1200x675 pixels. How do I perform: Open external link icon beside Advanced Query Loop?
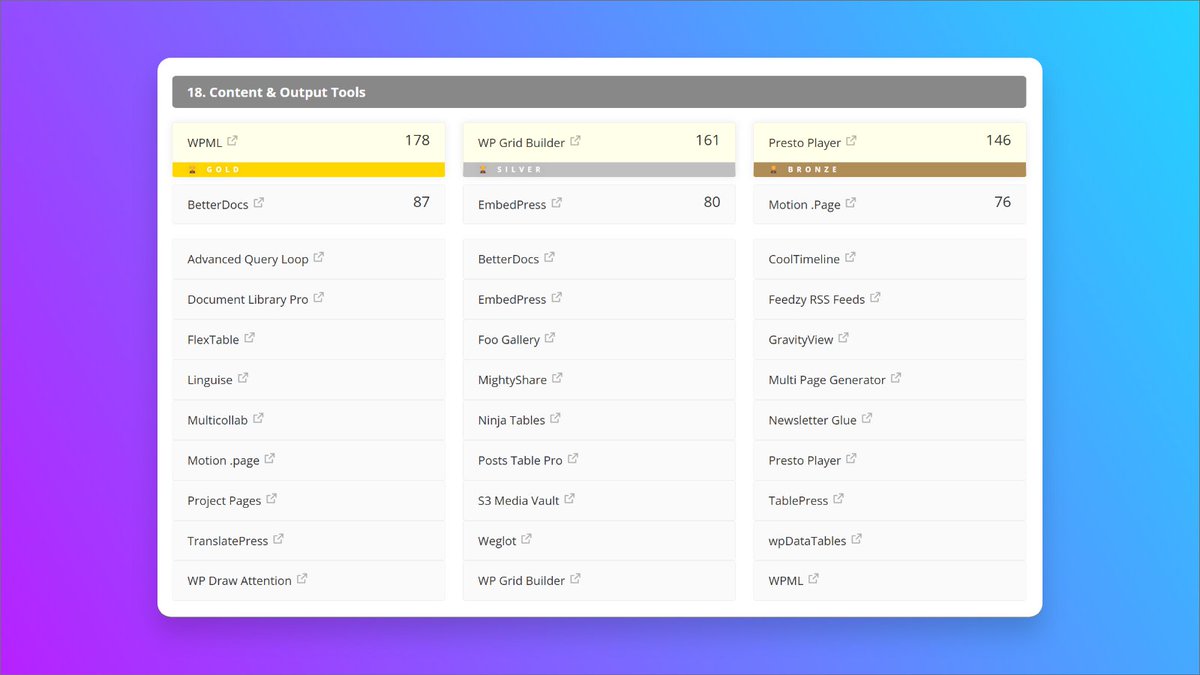319,257
